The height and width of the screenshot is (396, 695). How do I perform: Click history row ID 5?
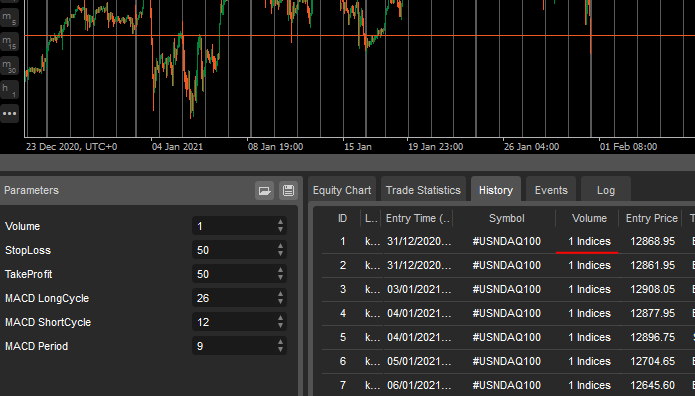343,337
